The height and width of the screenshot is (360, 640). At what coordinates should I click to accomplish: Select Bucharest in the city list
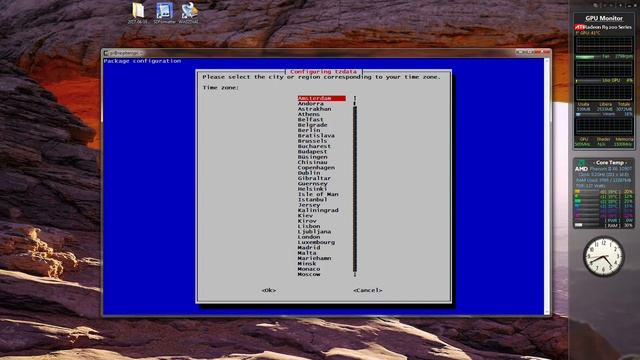(x=314, y=146)
